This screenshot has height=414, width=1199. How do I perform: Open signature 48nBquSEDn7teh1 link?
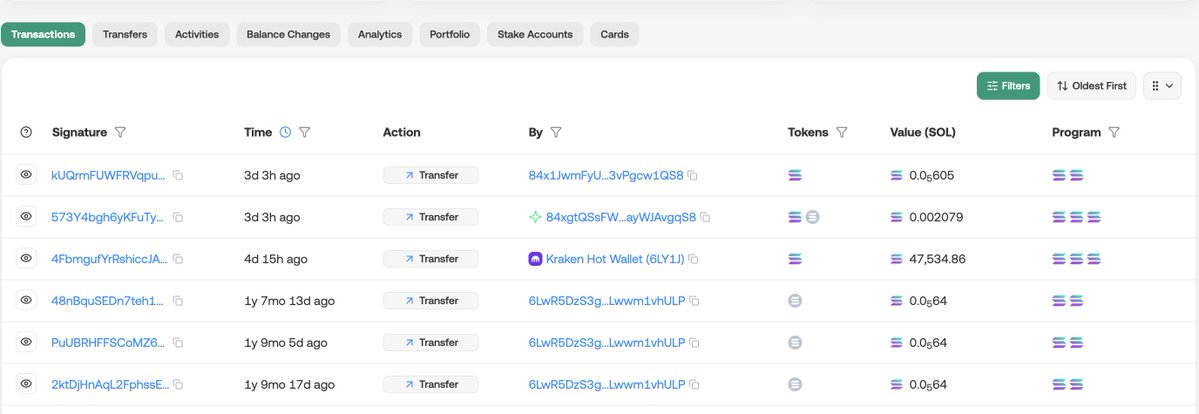click(108, 301)
